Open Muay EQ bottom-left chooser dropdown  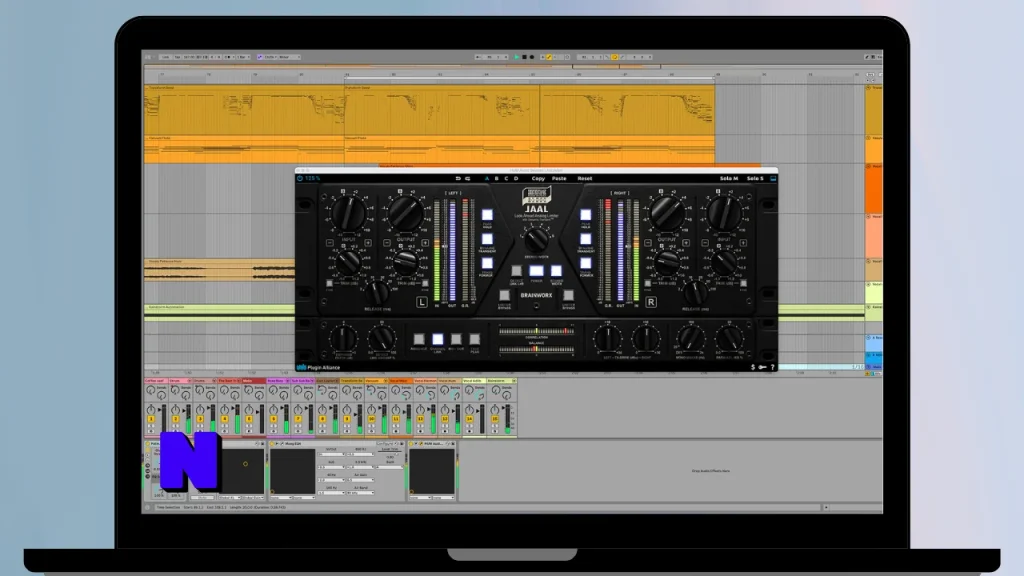[280, 498]
